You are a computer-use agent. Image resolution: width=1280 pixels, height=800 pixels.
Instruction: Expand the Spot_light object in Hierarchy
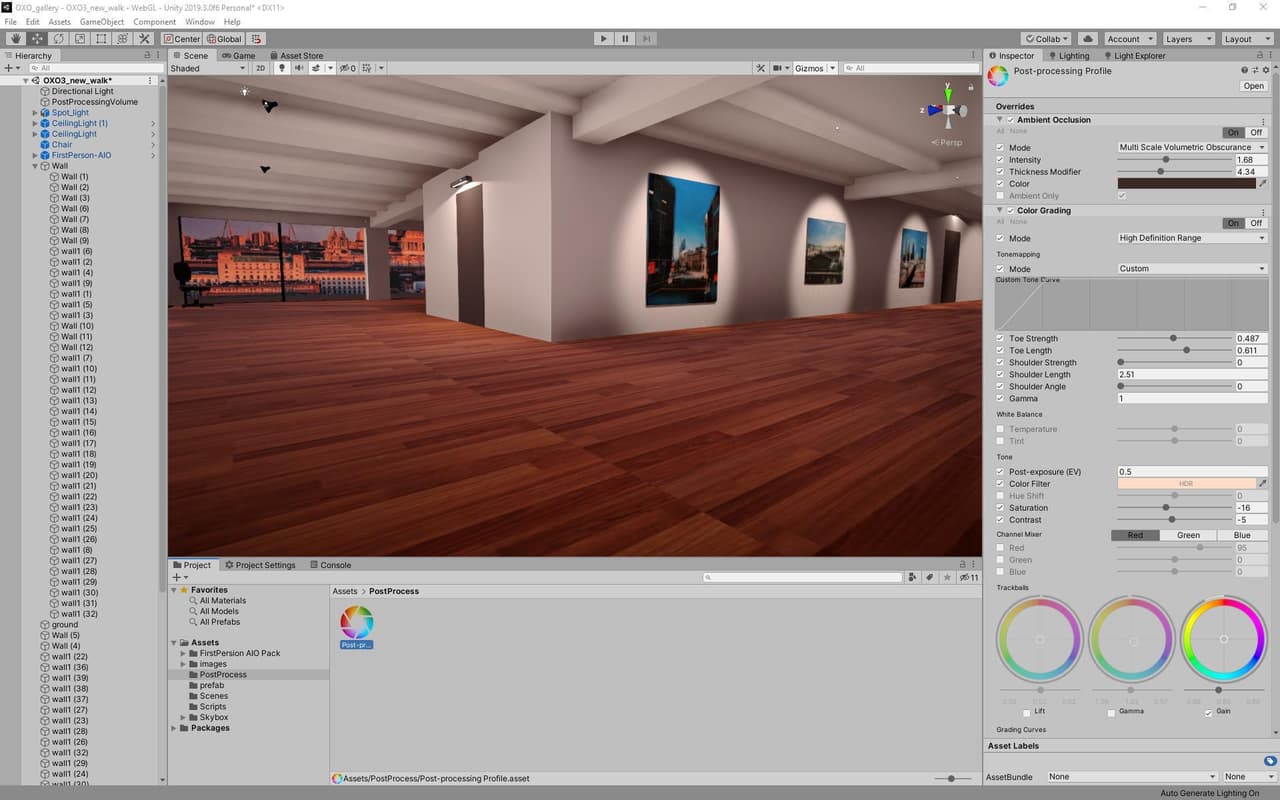pyautogui.click(x=35, y=113)
